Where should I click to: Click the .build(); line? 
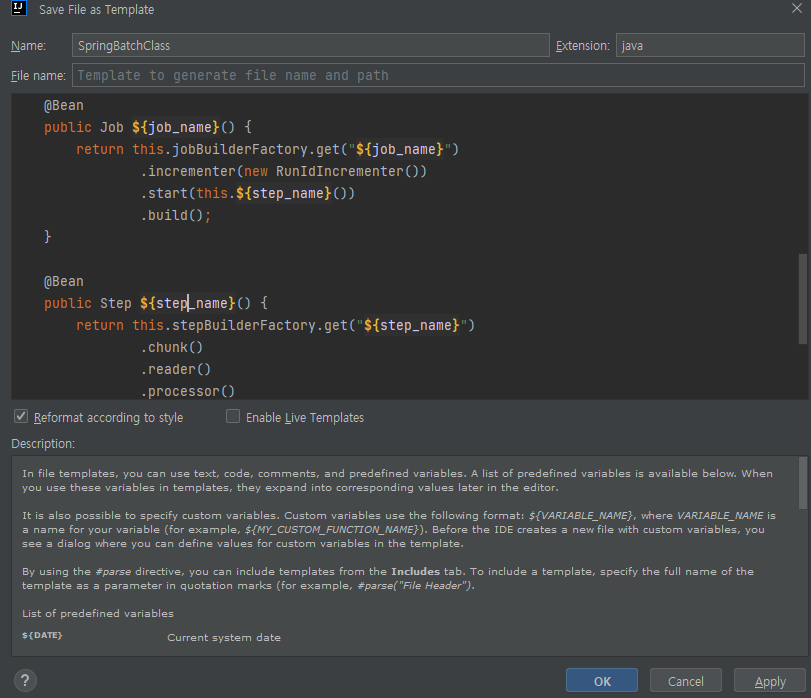tap(176, 215)
